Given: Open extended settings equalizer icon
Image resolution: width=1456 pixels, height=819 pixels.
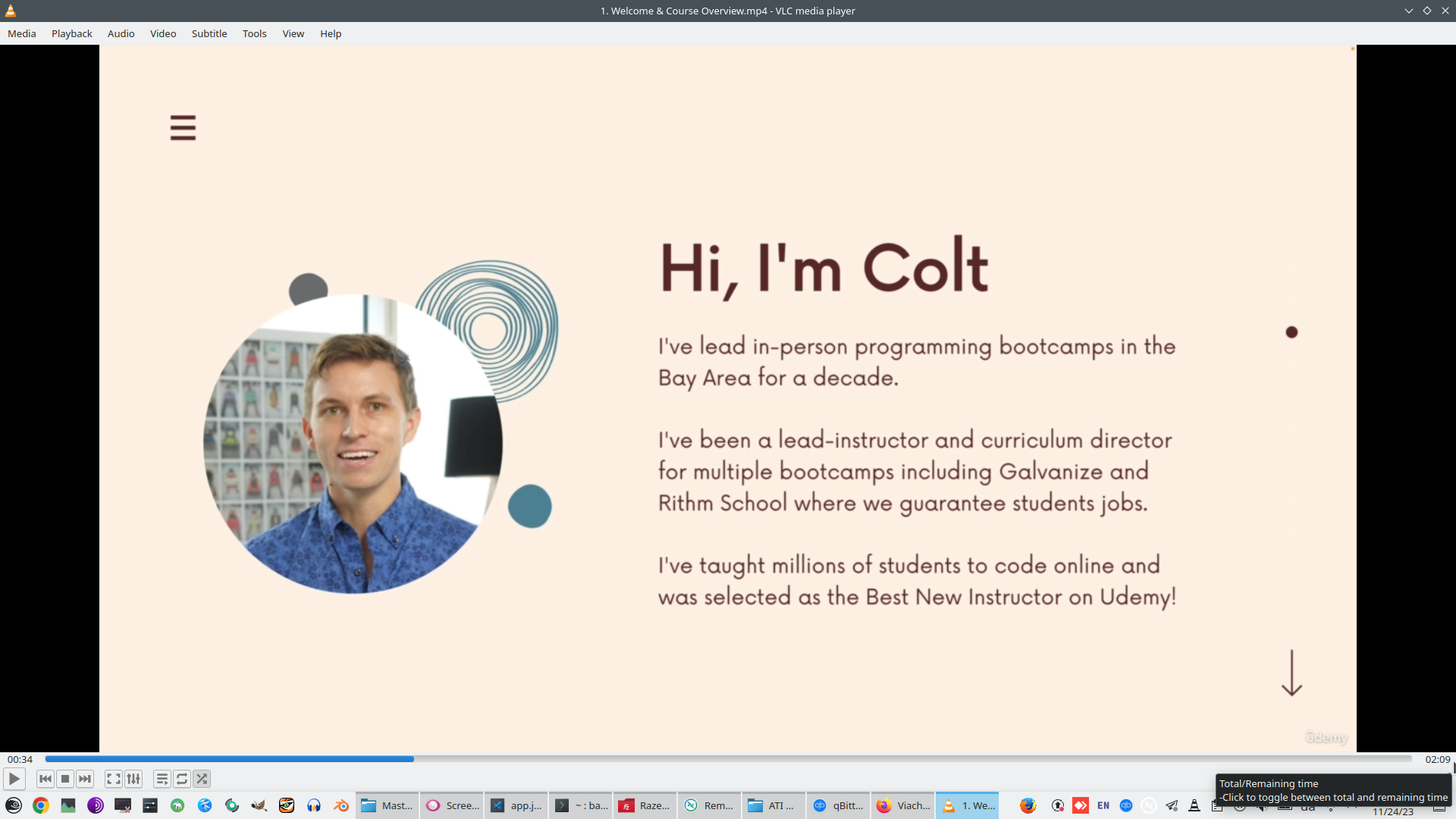Looking at the screenshot, I should pos(133,779).
